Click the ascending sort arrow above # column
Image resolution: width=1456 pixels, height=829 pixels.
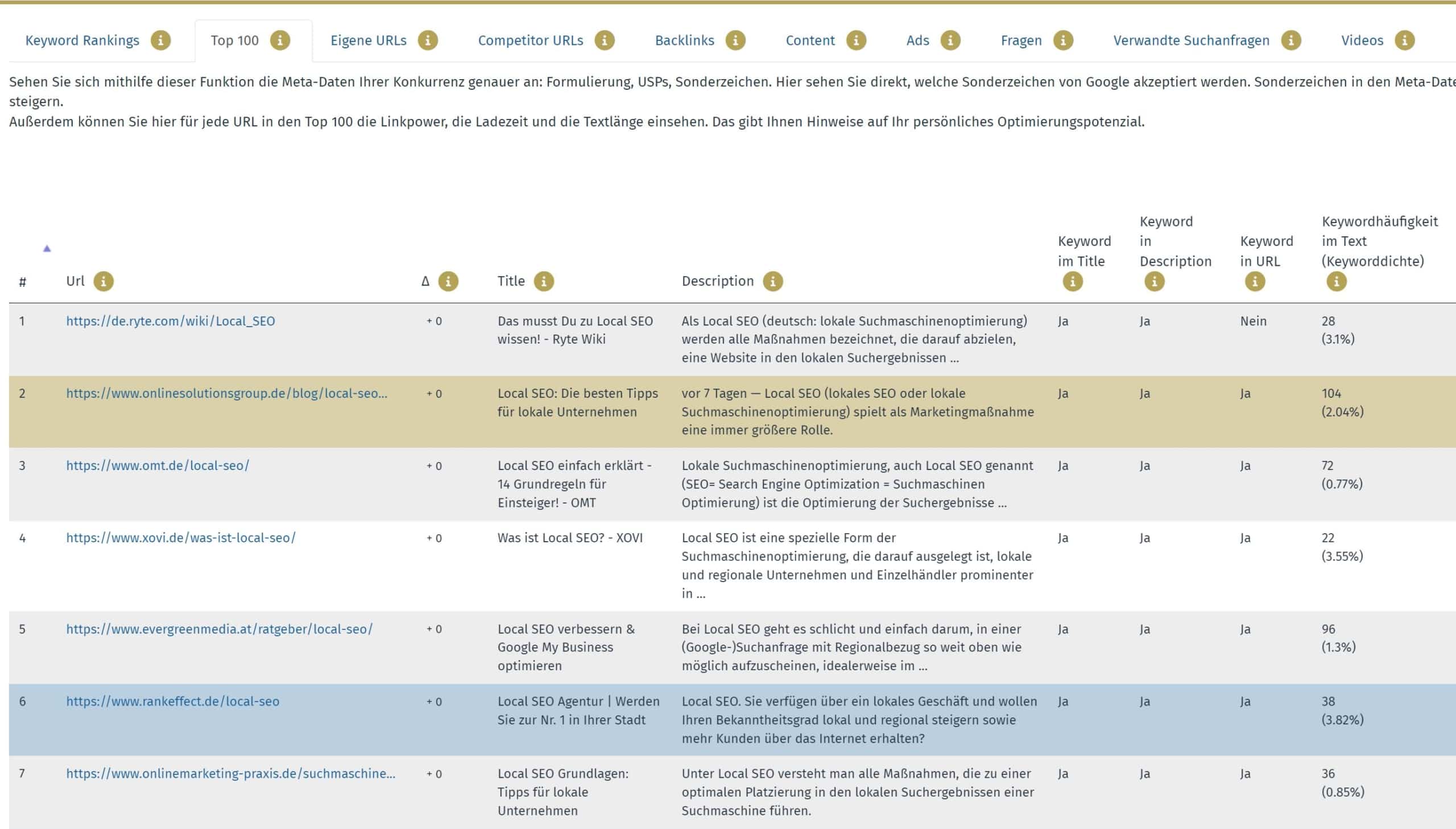pyautogui.click(x=47, y=249)
